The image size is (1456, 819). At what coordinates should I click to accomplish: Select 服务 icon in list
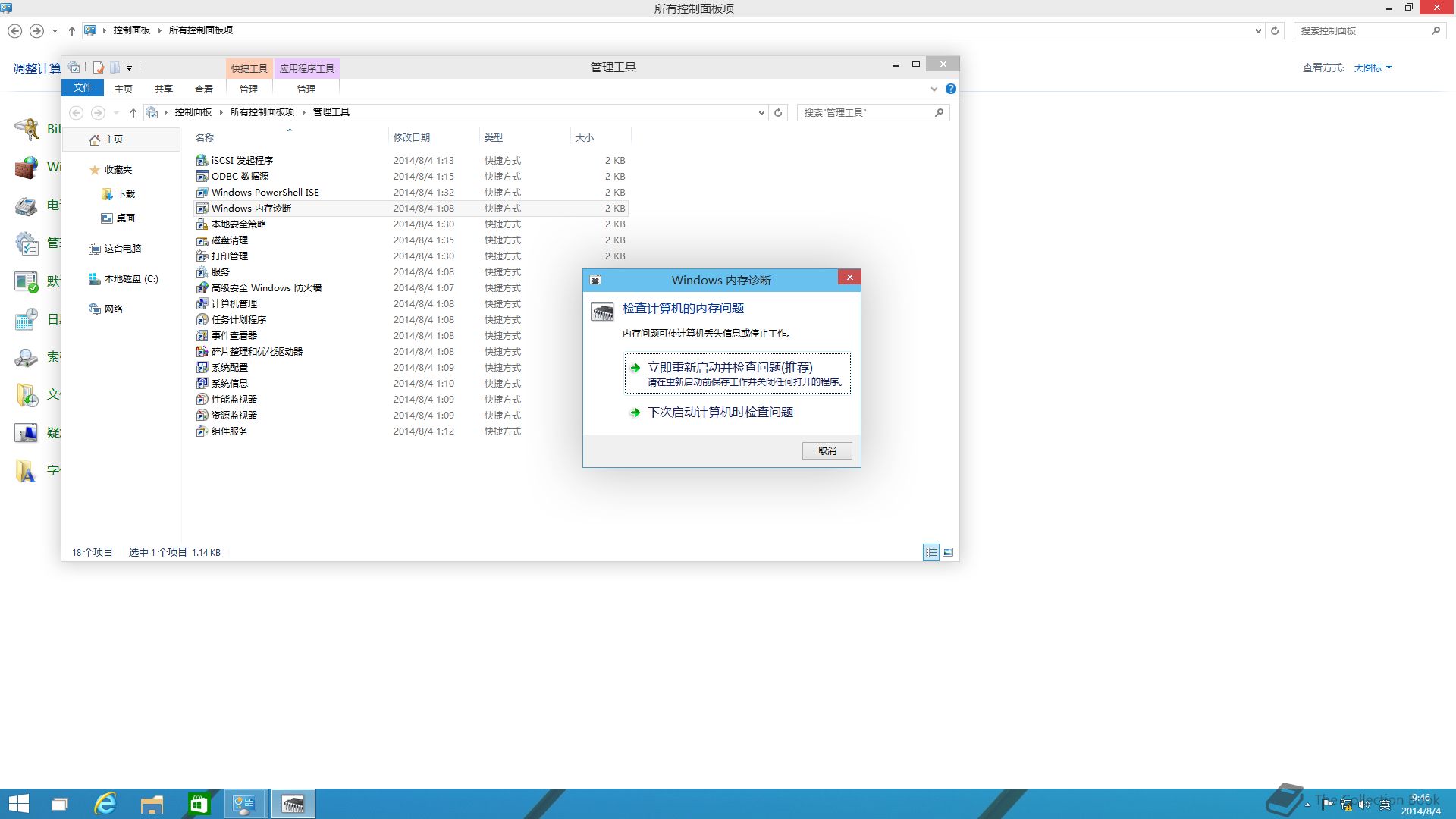202,271
